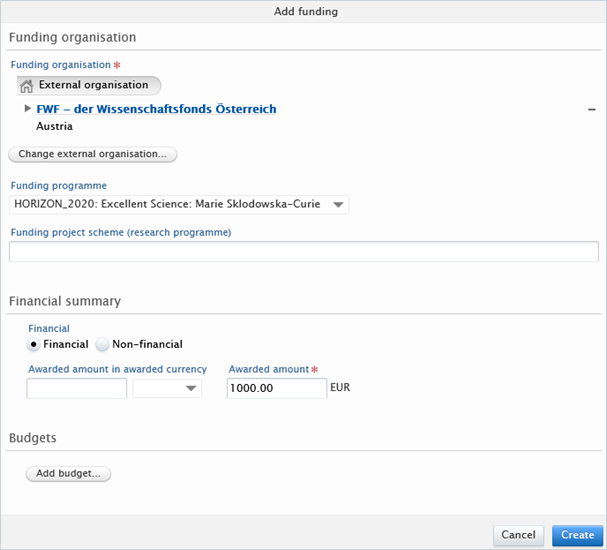Open FWF – der Wissenschaftsfonds Österreich link

[156, 109]
